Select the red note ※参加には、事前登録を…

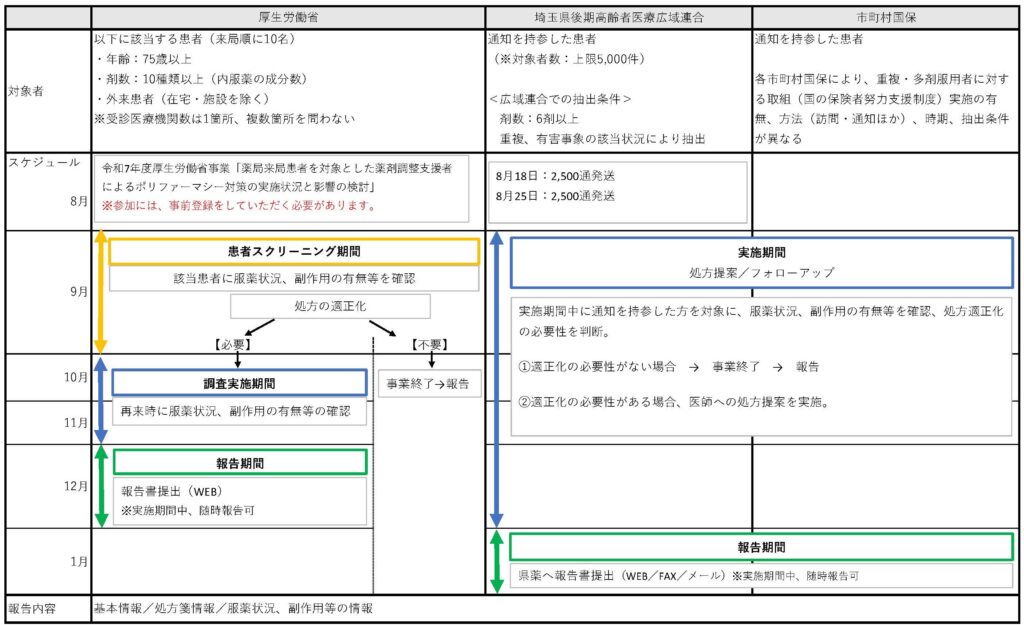coord(239,206)
